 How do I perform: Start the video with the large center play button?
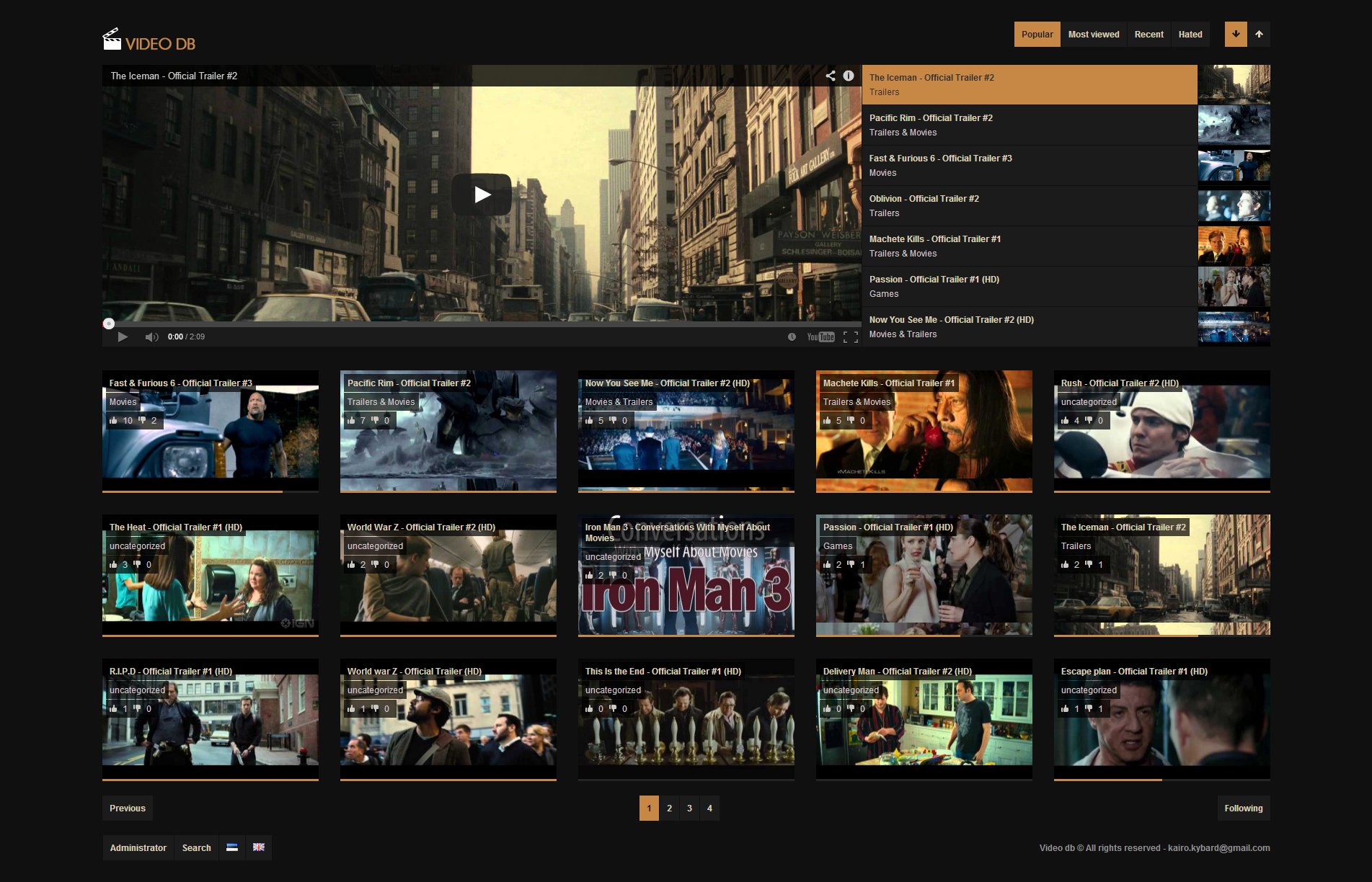click(482, 194)
